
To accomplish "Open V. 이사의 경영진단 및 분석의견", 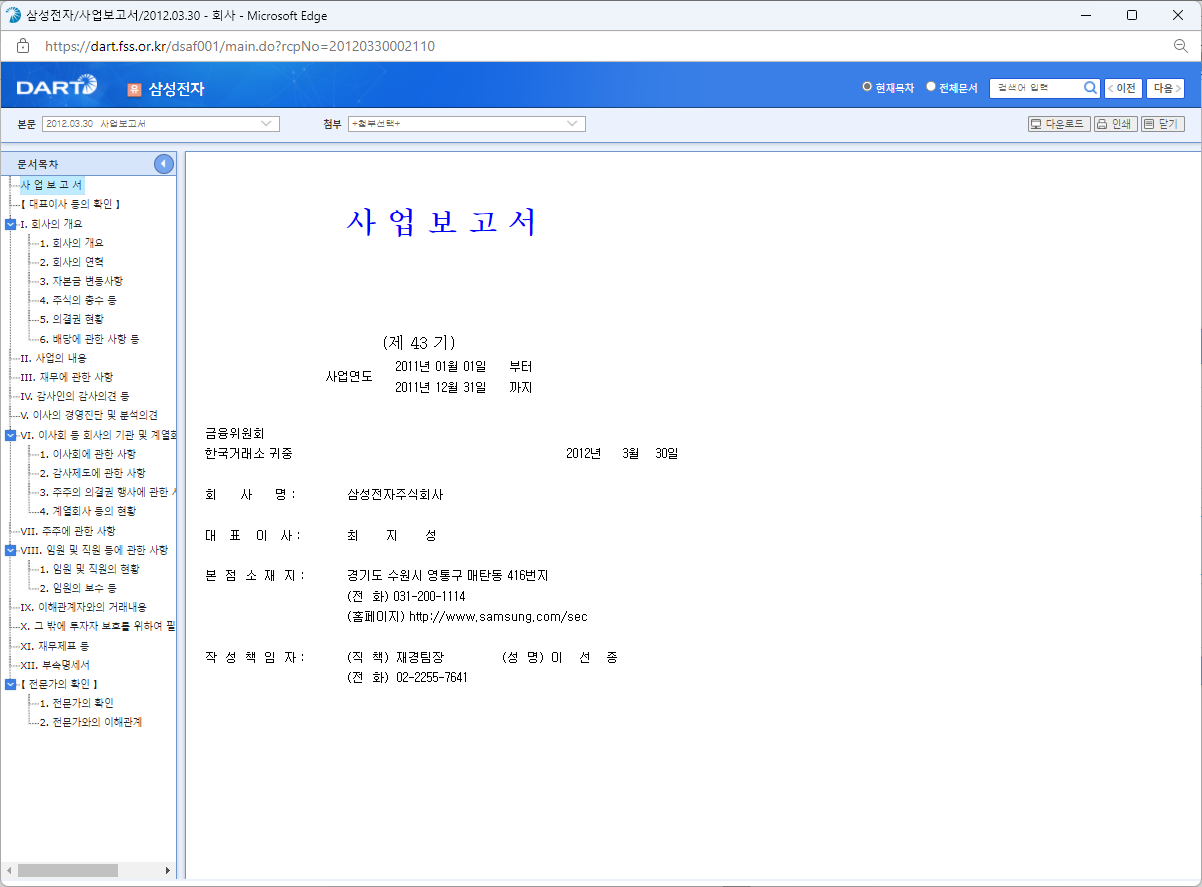I will (89, 415).
